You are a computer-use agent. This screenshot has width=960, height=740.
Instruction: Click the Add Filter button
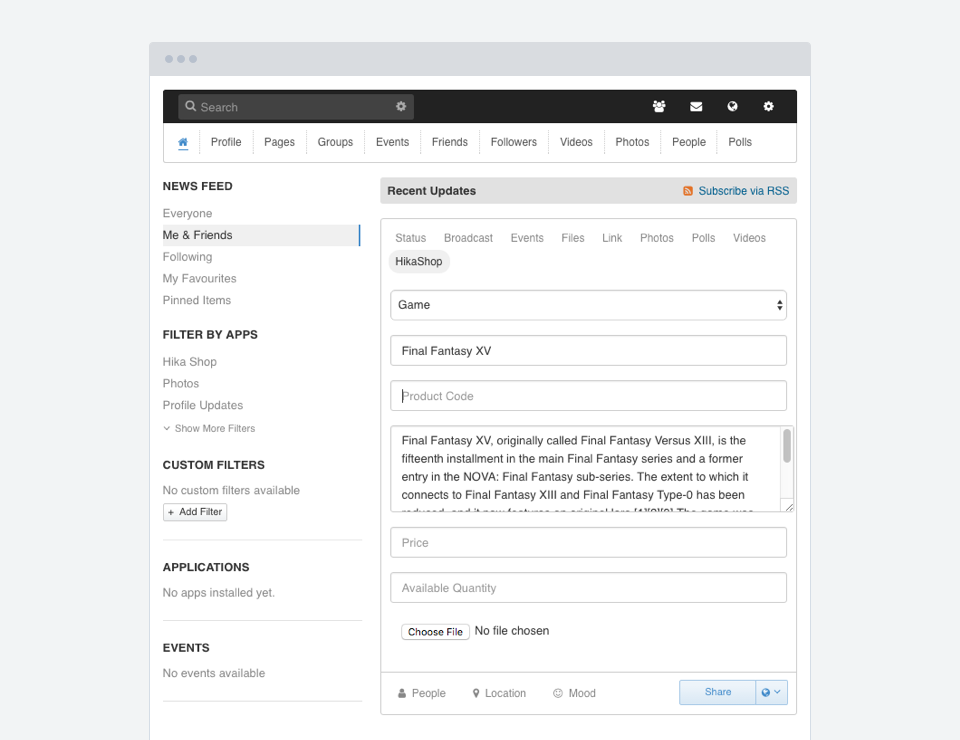tap(195, 512)
